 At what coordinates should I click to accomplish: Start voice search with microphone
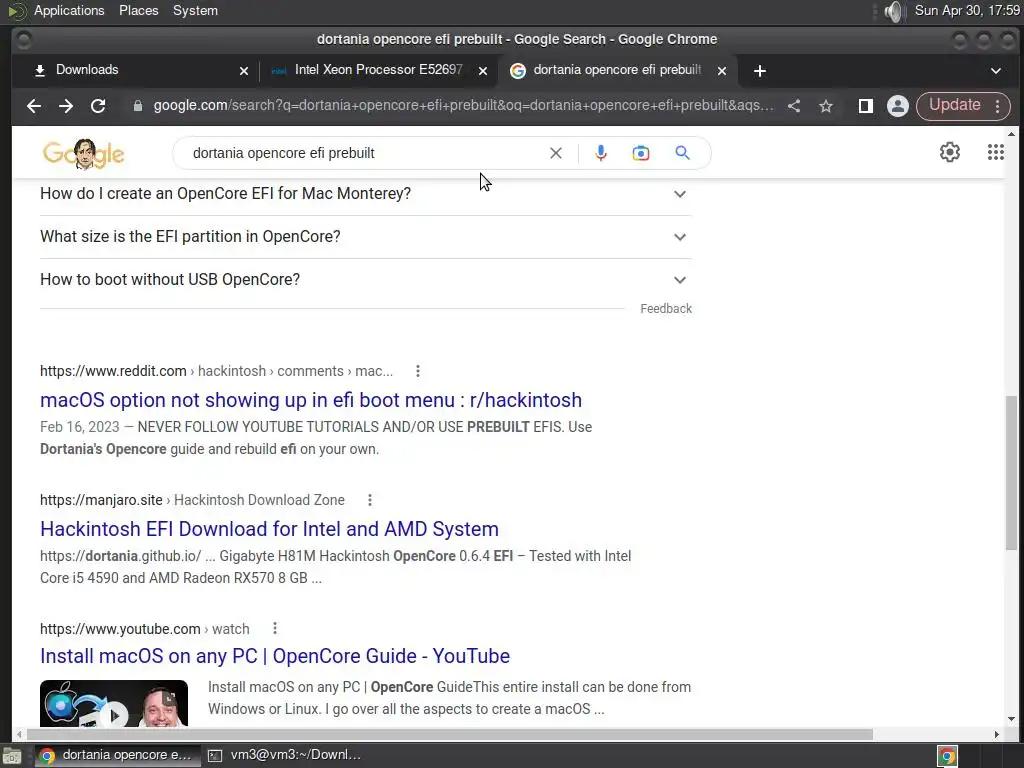pos(601,153)
